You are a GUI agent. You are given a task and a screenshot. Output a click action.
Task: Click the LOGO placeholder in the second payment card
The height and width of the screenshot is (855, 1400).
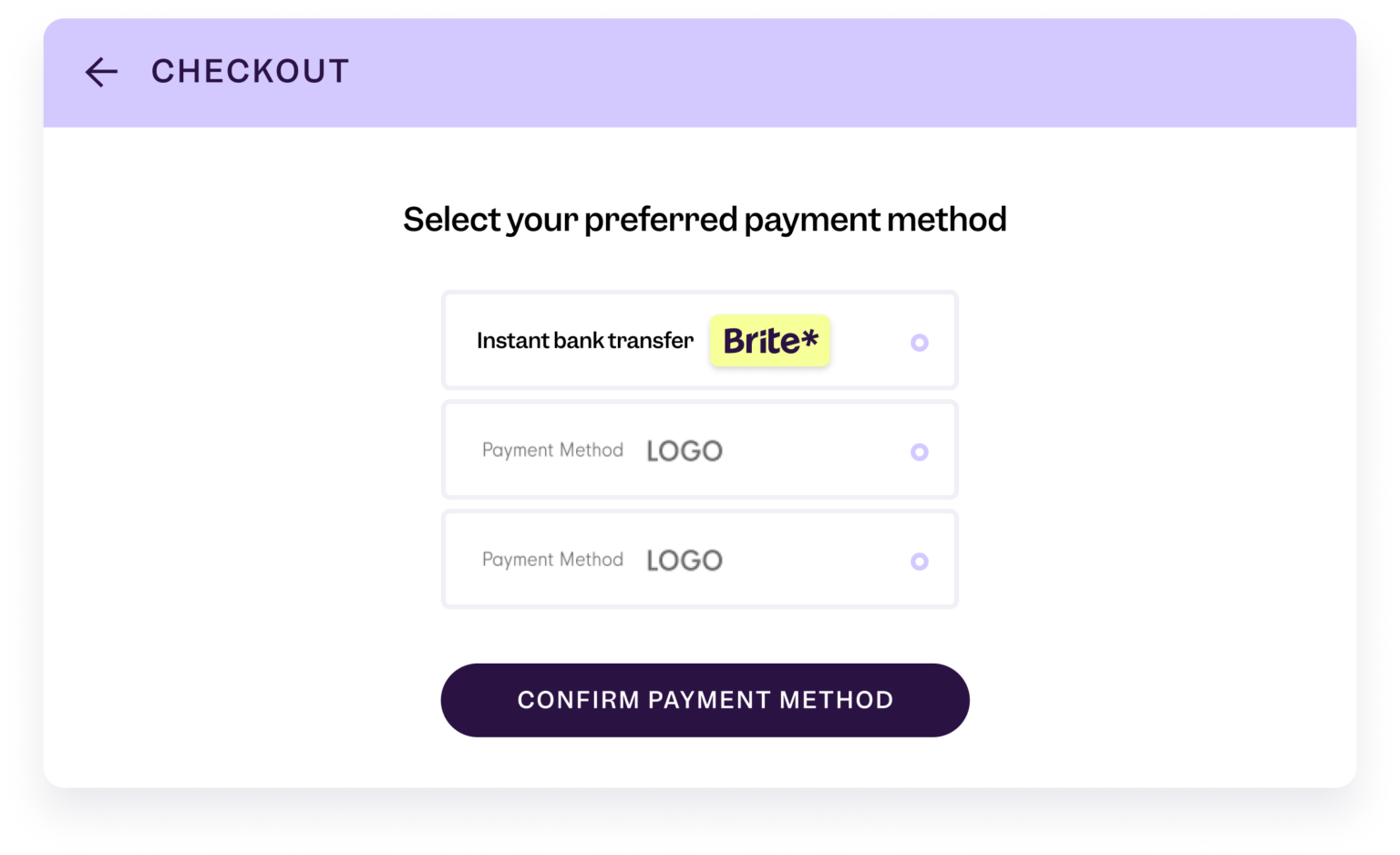click(684, 449)
